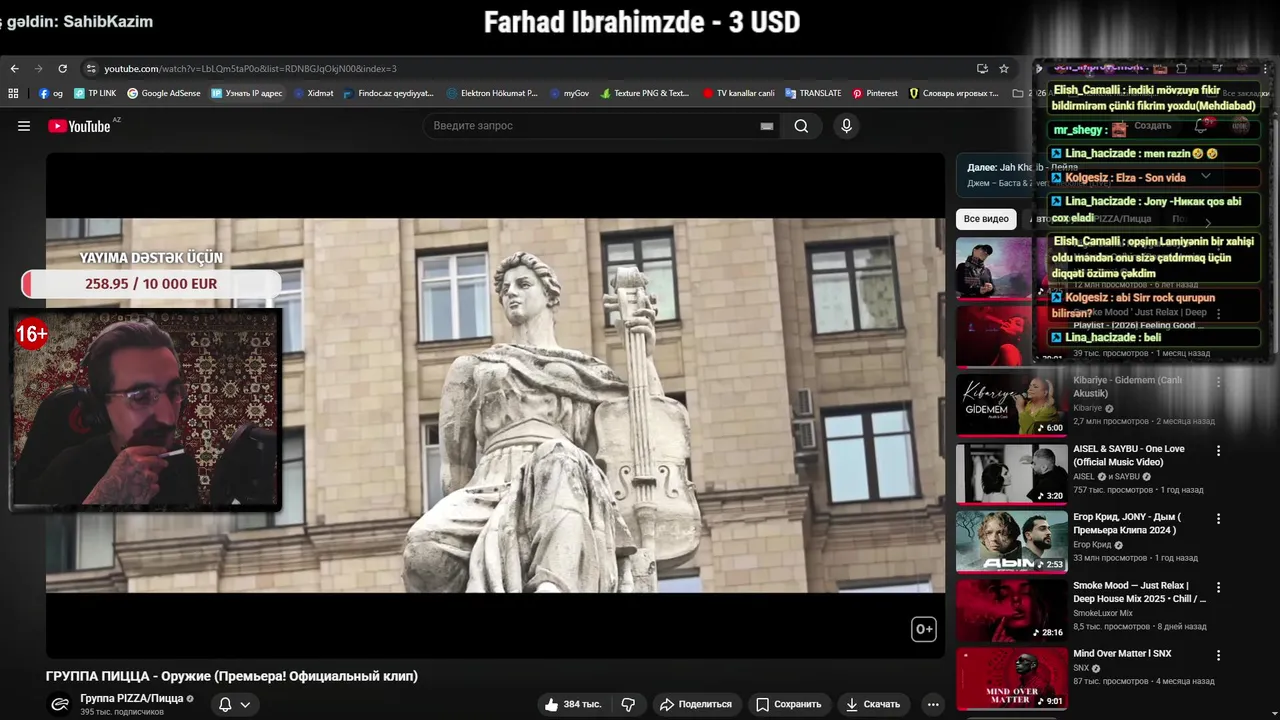Open Mind Over Matter SNX thumbnail
This screenshot has height=720, width=1280.
(x=1011, y=678)
